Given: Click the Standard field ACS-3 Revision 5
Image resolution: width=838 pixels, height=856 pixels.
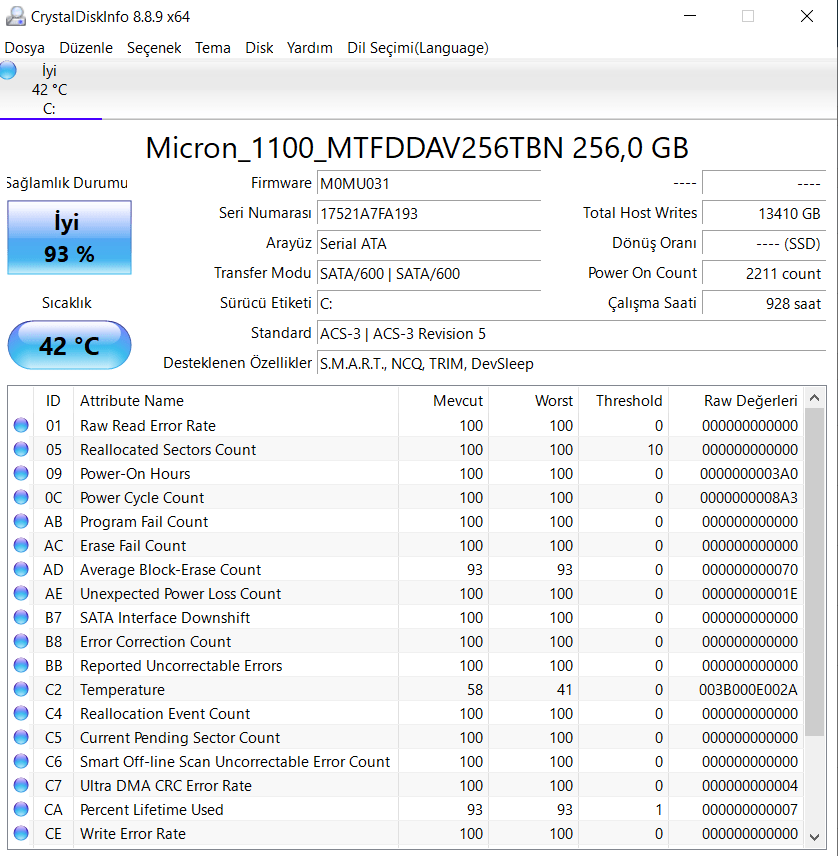Looking at the screenshot, I should 571,334.
